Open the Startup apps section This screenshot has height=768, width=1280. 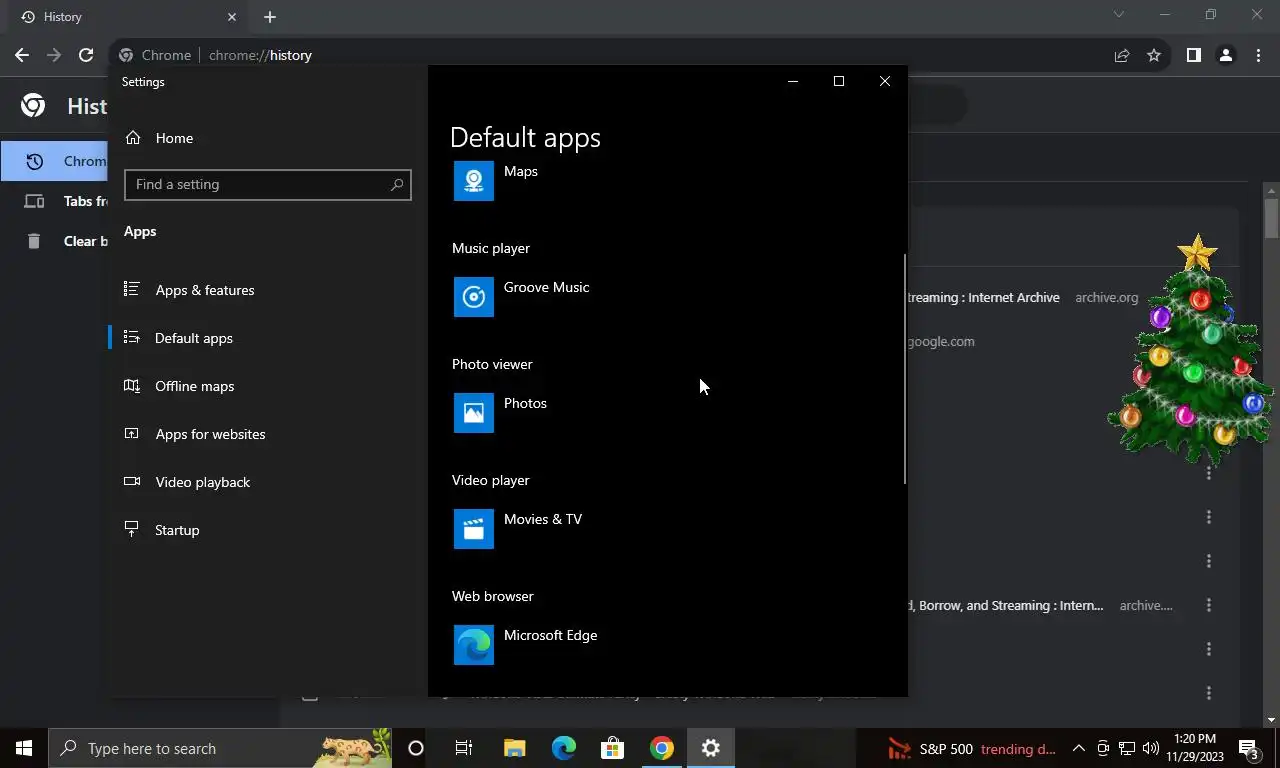[177, 530]
